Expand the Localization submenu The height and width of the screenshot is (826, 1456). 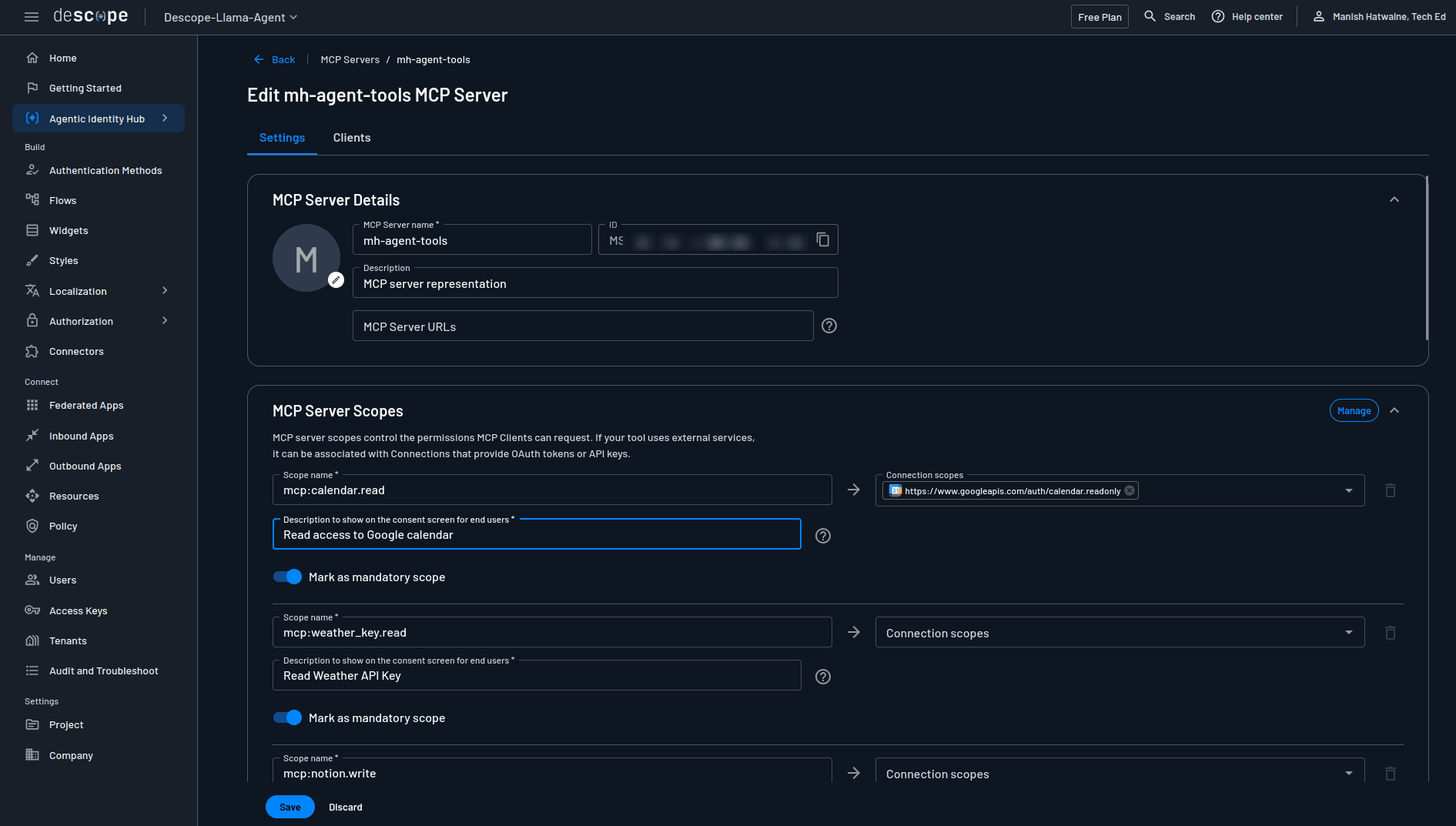[165, 290]
